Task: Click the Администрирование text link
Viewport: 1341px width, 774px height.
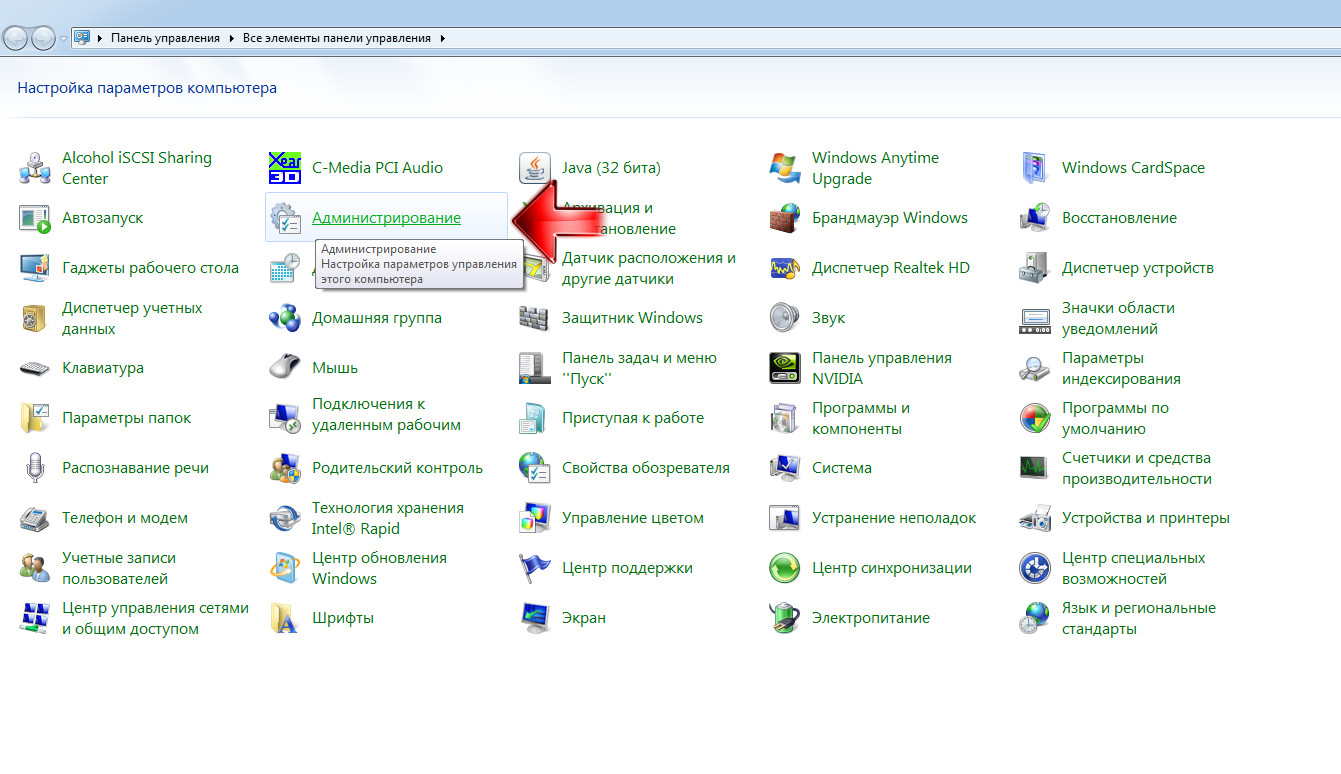Action: tap(386, 218)
